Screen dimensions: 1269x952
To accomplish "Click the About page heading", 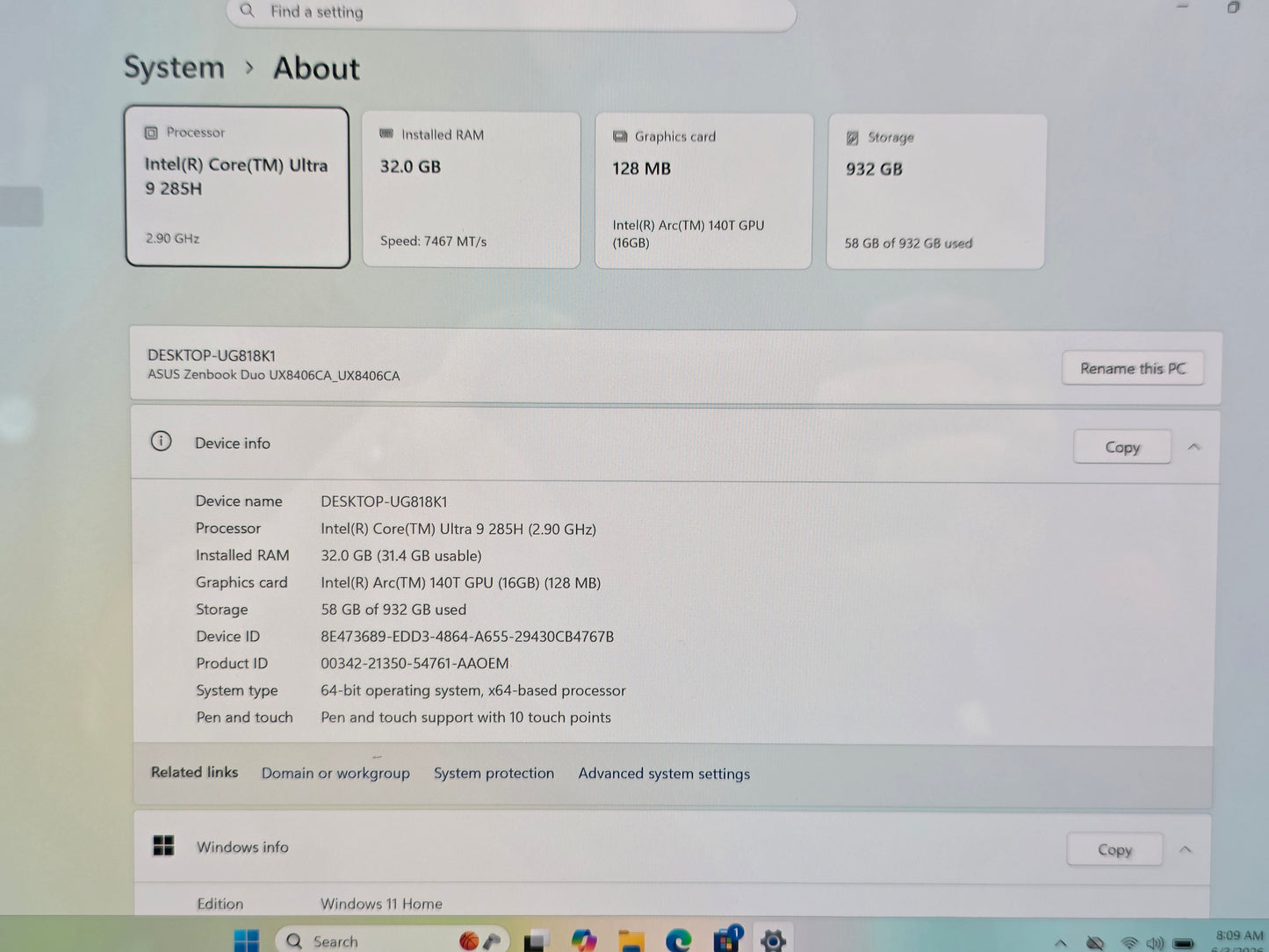I will pos(316,69).
